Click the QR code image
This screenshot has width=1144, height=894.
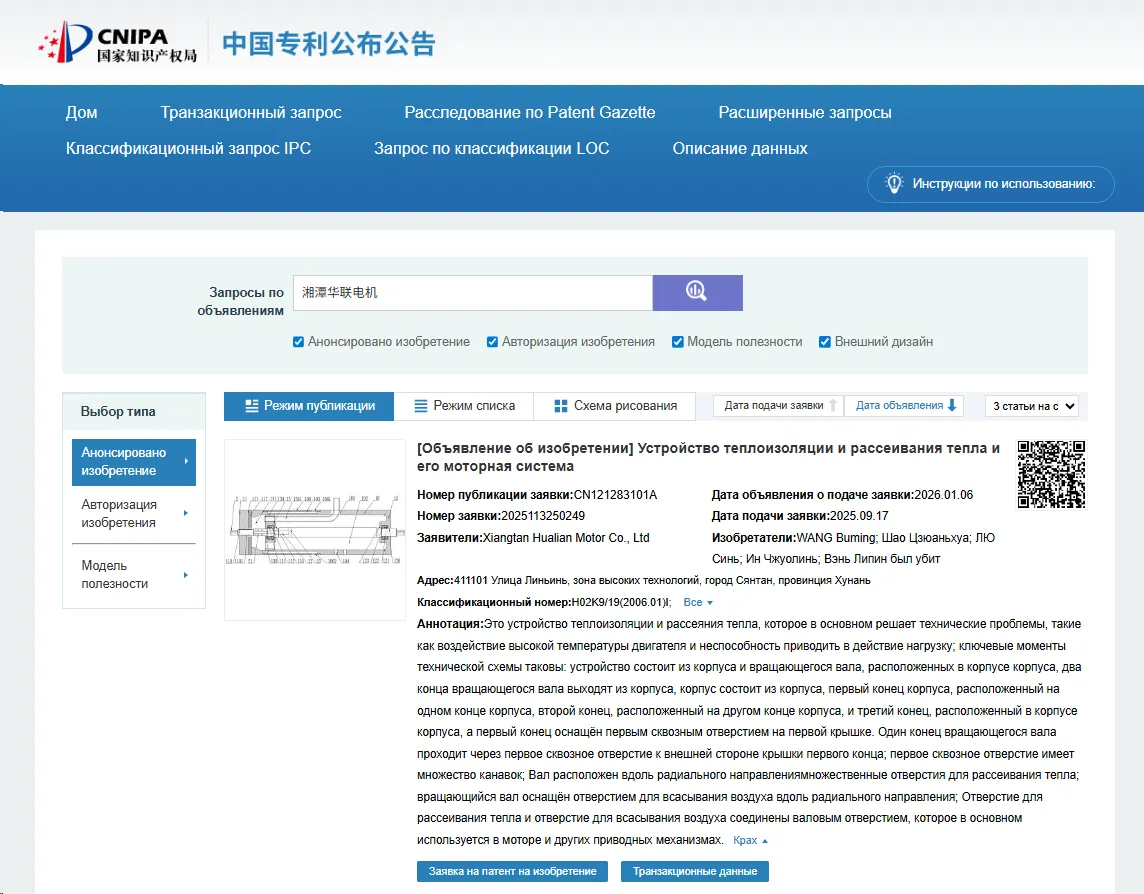click(1051, 474)
